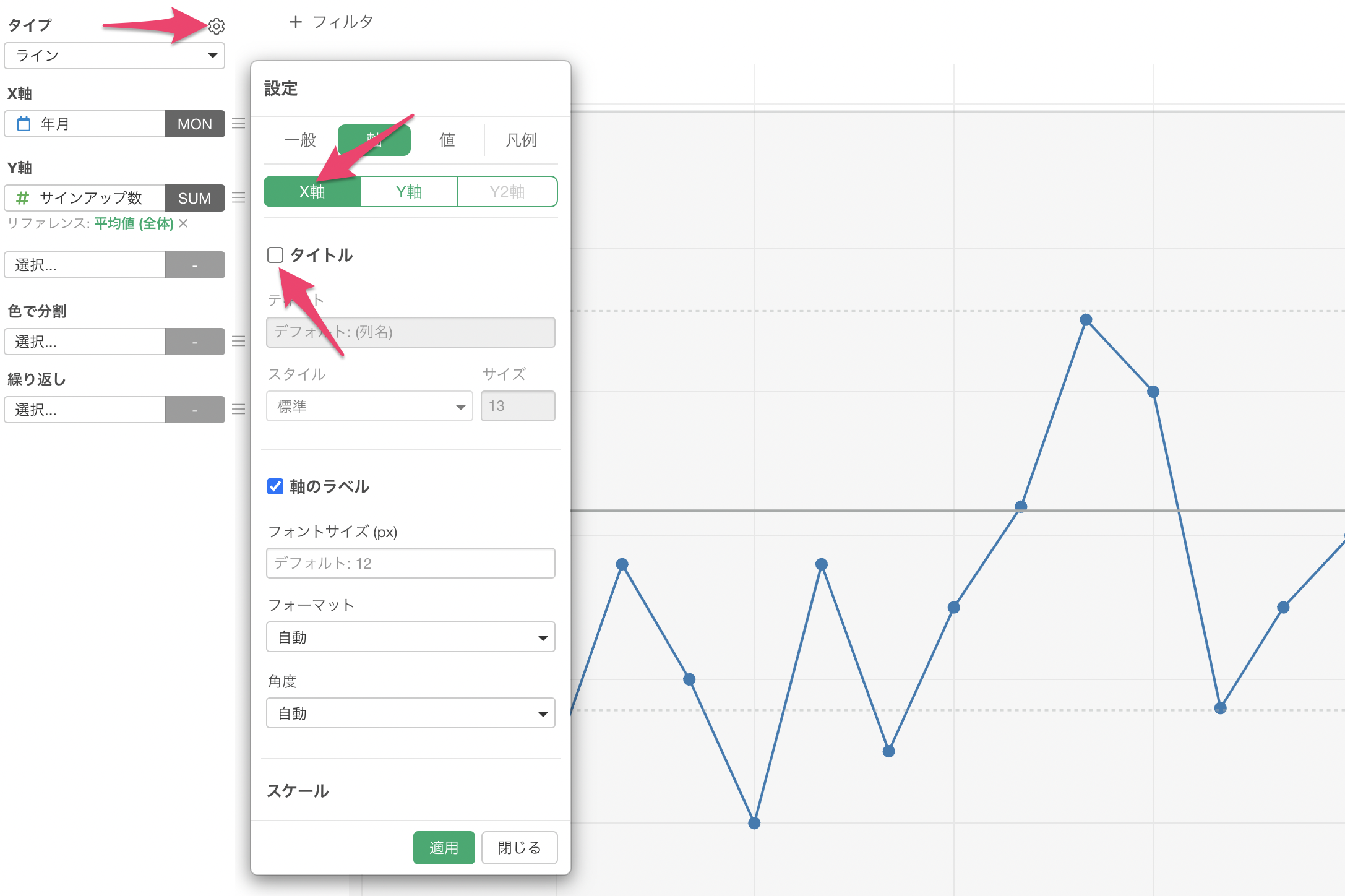Click the X-axis row menu icon
The height and width of the screenshot is (896, 1345).
tap(239, 124)
